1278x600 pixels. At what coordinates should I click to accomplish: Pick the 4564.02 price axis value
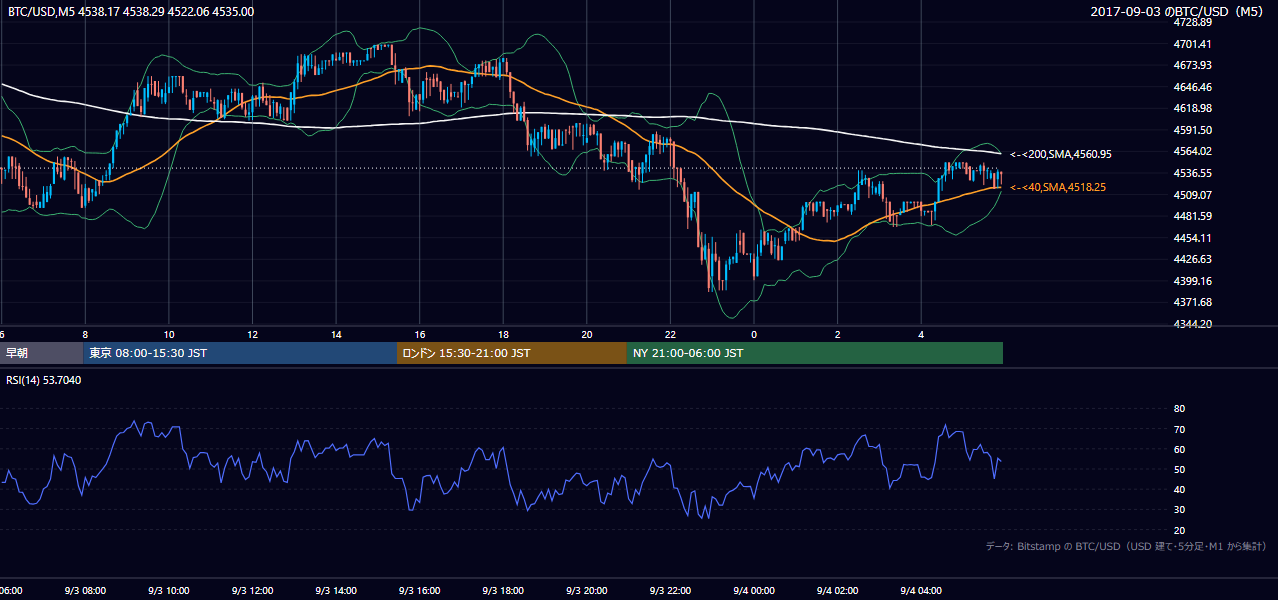pyautogui.click(x=1193, y=151)
